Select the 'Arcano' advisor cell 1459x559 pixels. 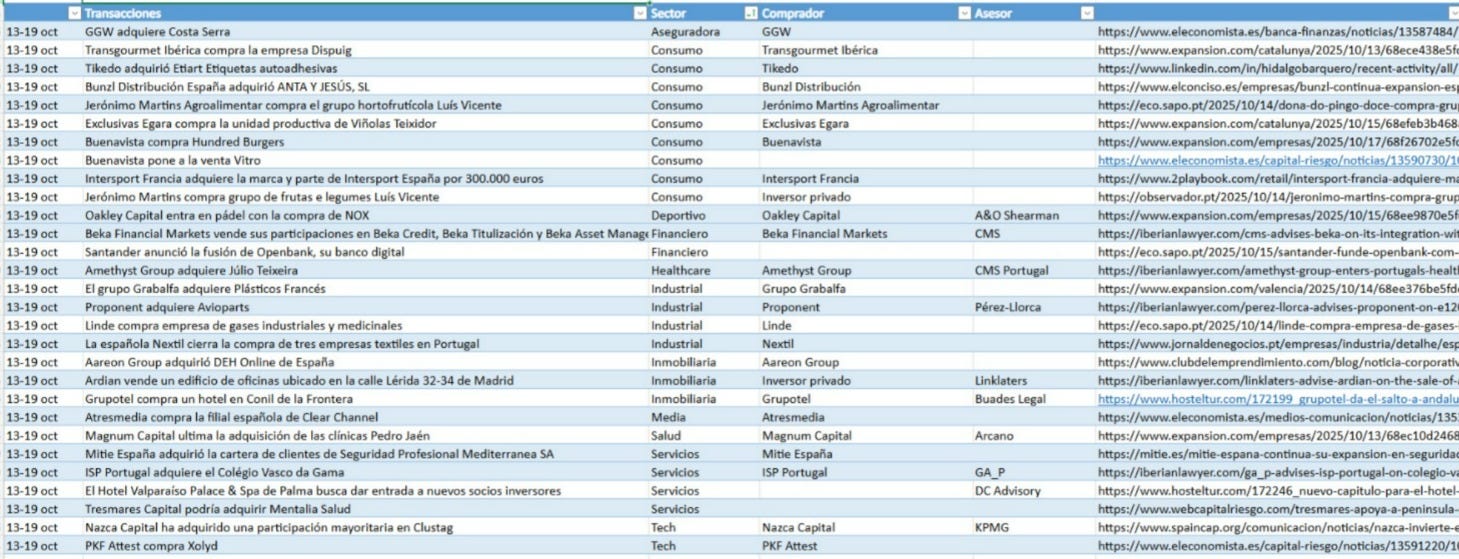[1033, 436]
